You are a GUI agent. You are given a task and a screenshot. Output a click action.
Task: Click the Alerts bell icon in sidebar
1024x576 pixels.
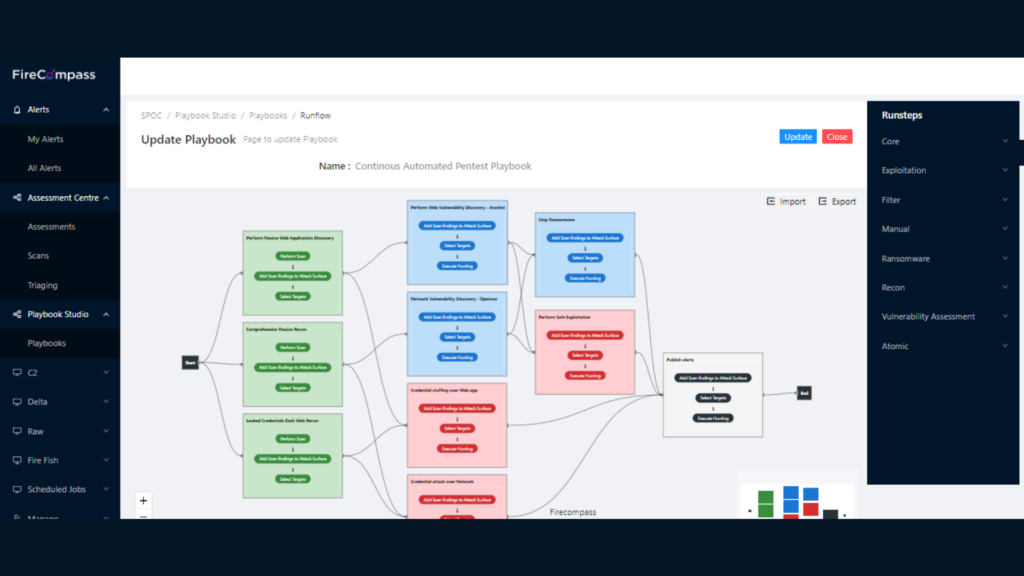click(x=17, y=110)
